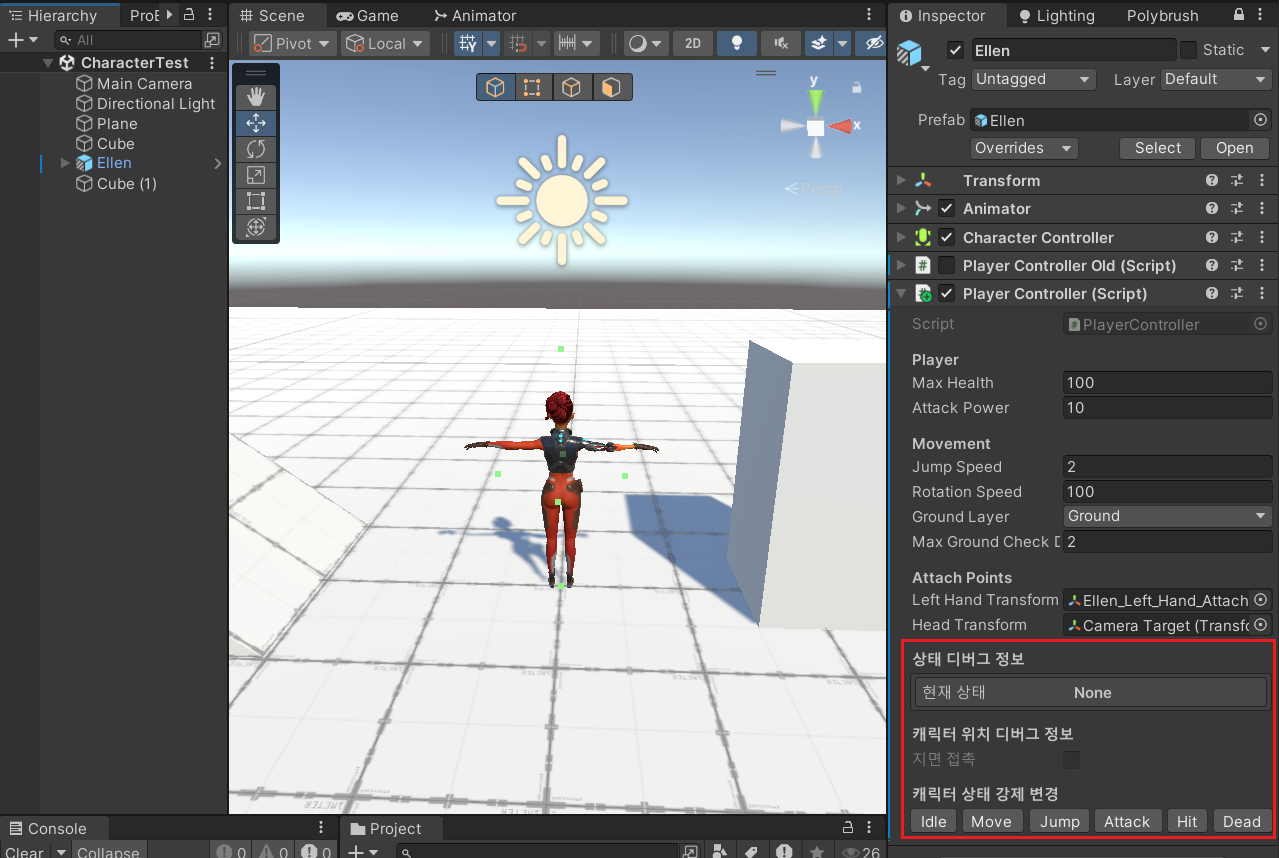
Task: Search by type in Project window
Action: pos(719,852)
